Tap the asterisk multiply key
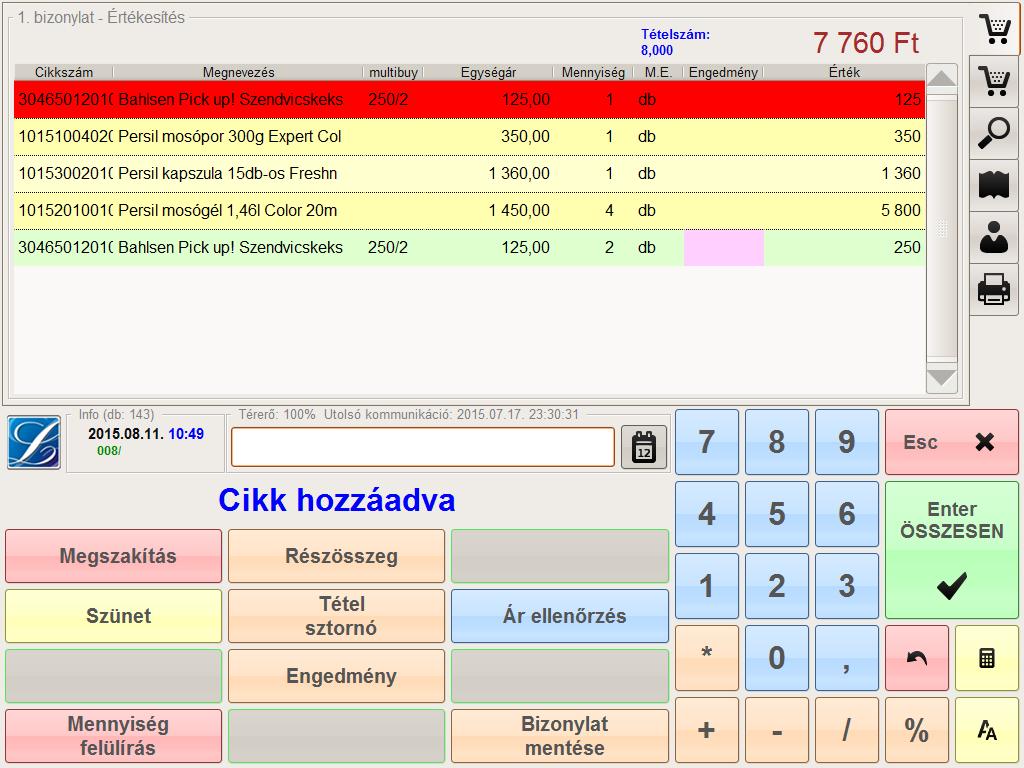The image size is (1024, 768). (x=707, y=658)
